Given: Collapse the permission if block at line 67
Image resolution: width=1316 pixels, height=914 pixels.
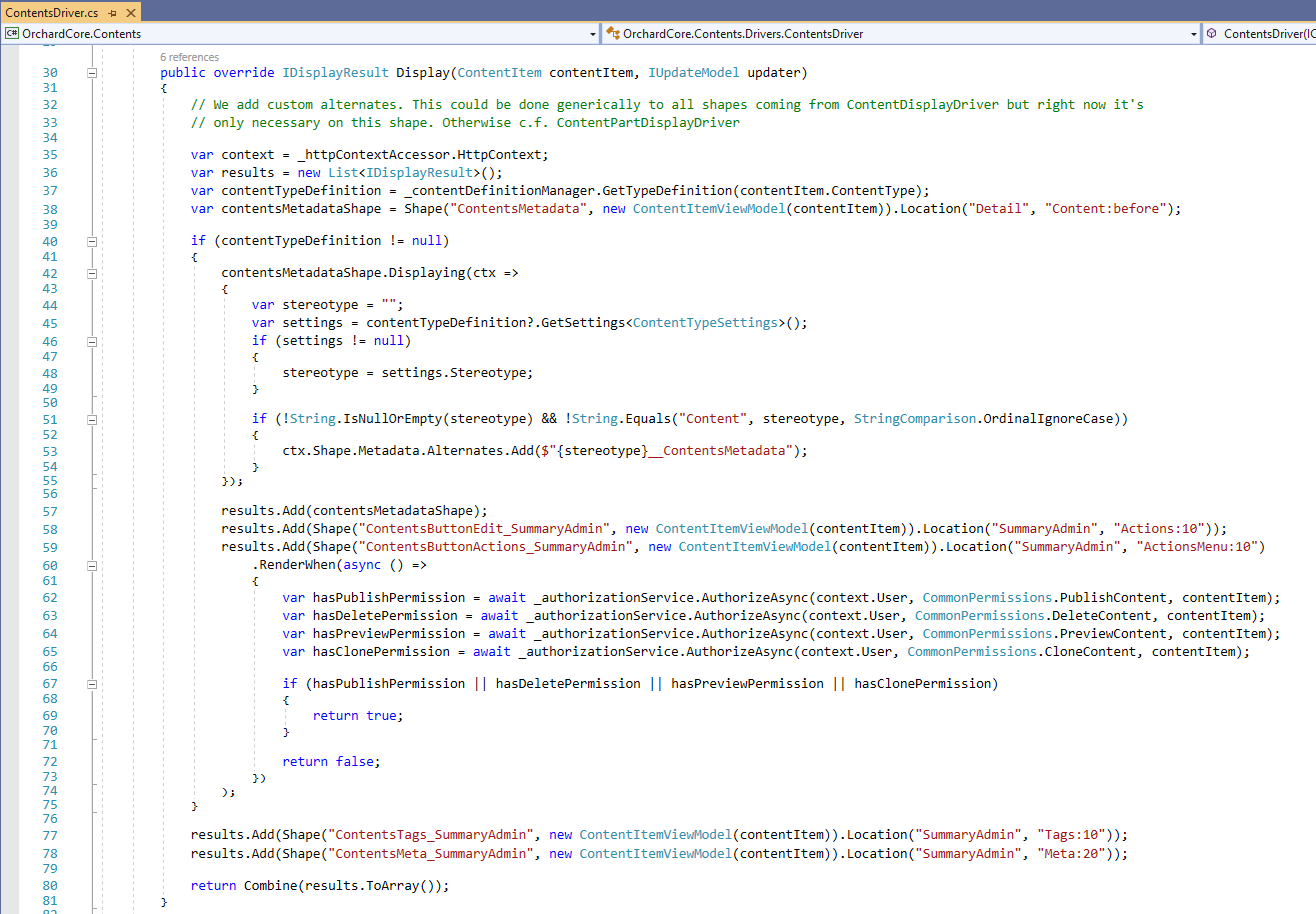Looking at the screenshot, I should tap(91, 684).
